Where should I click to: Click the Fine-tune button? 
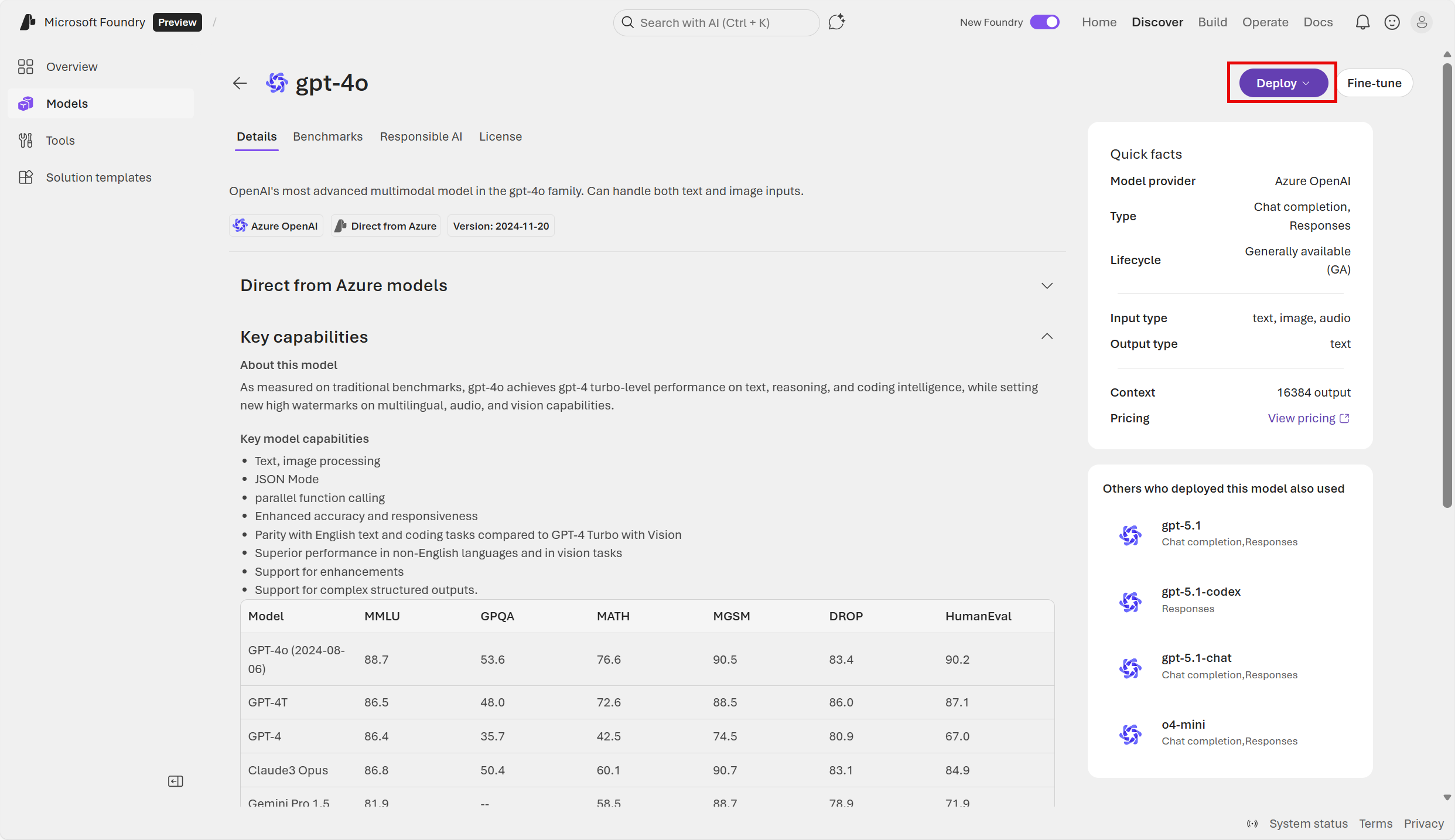1375,83
